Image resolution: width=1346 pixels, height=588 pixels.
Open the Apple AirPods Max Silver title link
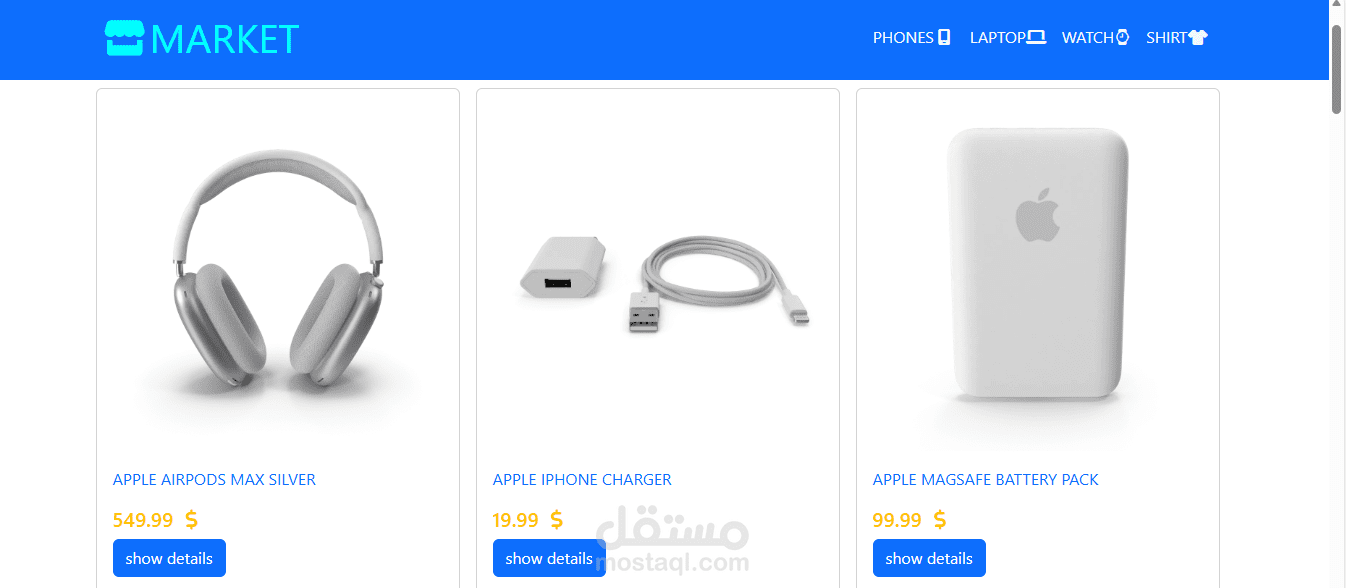coord(214,480)
